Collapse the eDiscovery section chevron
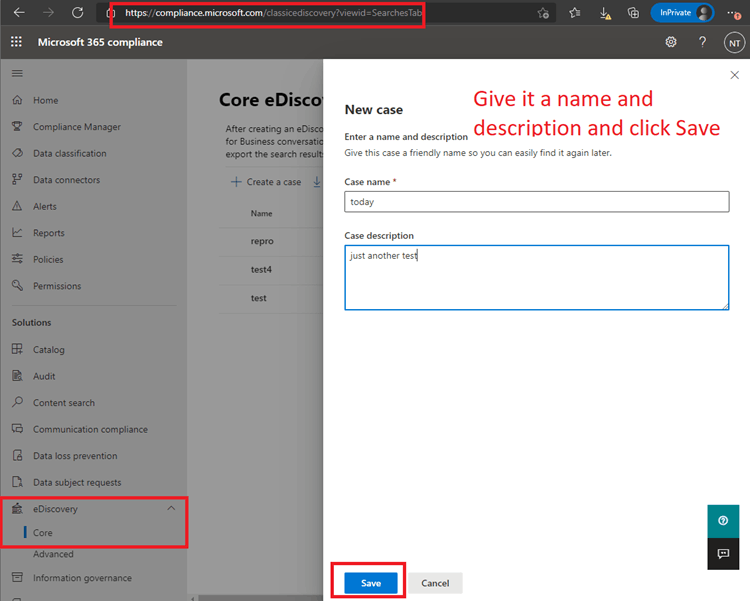This screenshot has height=601, width=750. (x=171, y=508)
